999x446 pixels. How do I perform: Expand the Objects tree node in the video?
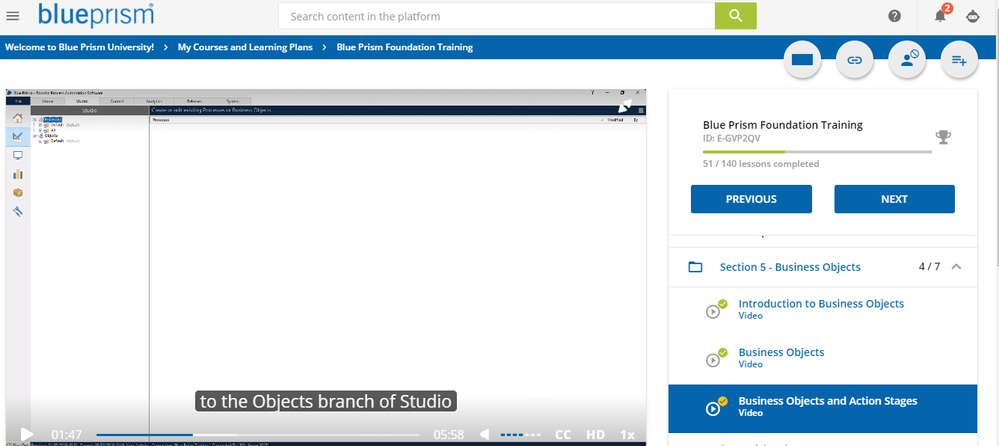(34, 136)
